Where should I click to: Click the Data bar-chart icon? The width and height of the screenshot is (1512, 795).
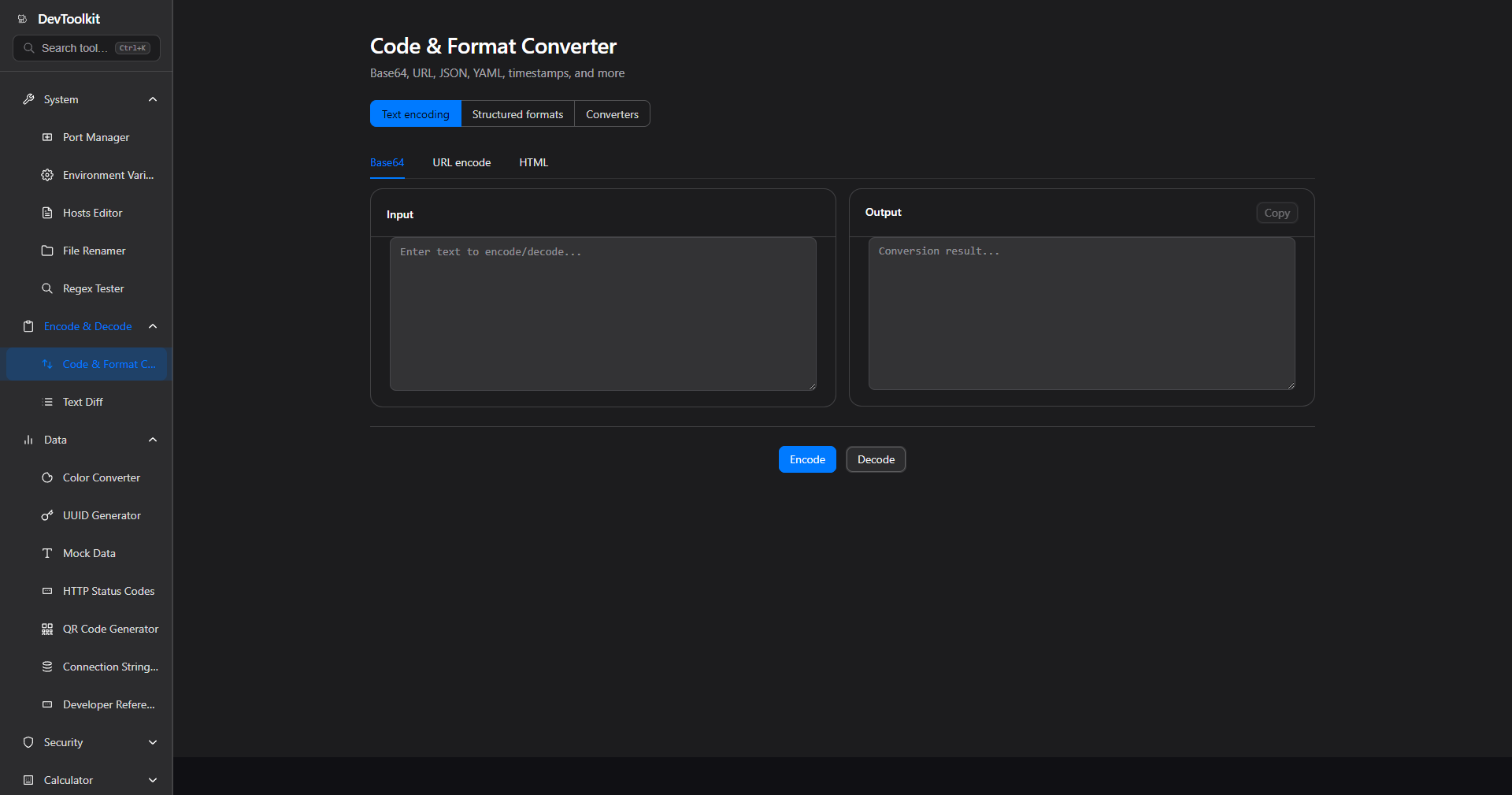[x=28, y=440]
